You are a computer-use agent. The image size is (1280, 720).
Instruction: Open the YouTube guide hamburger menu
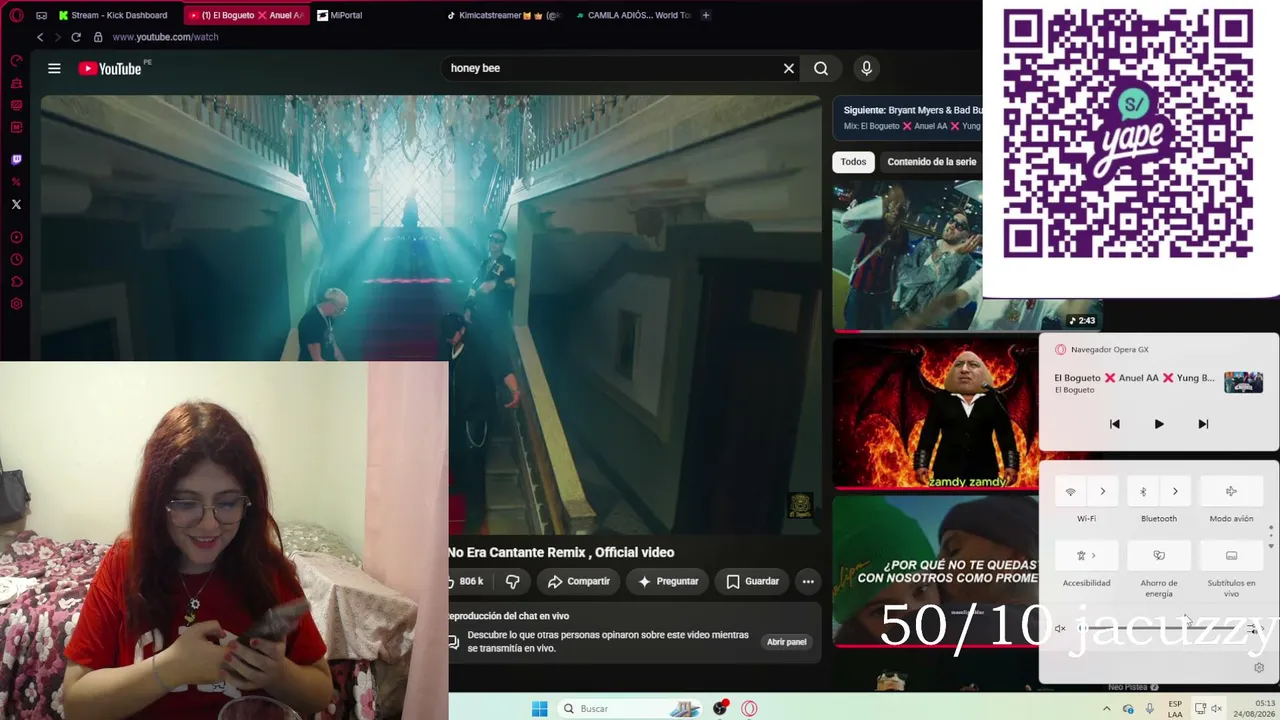[x=54, y=68]
